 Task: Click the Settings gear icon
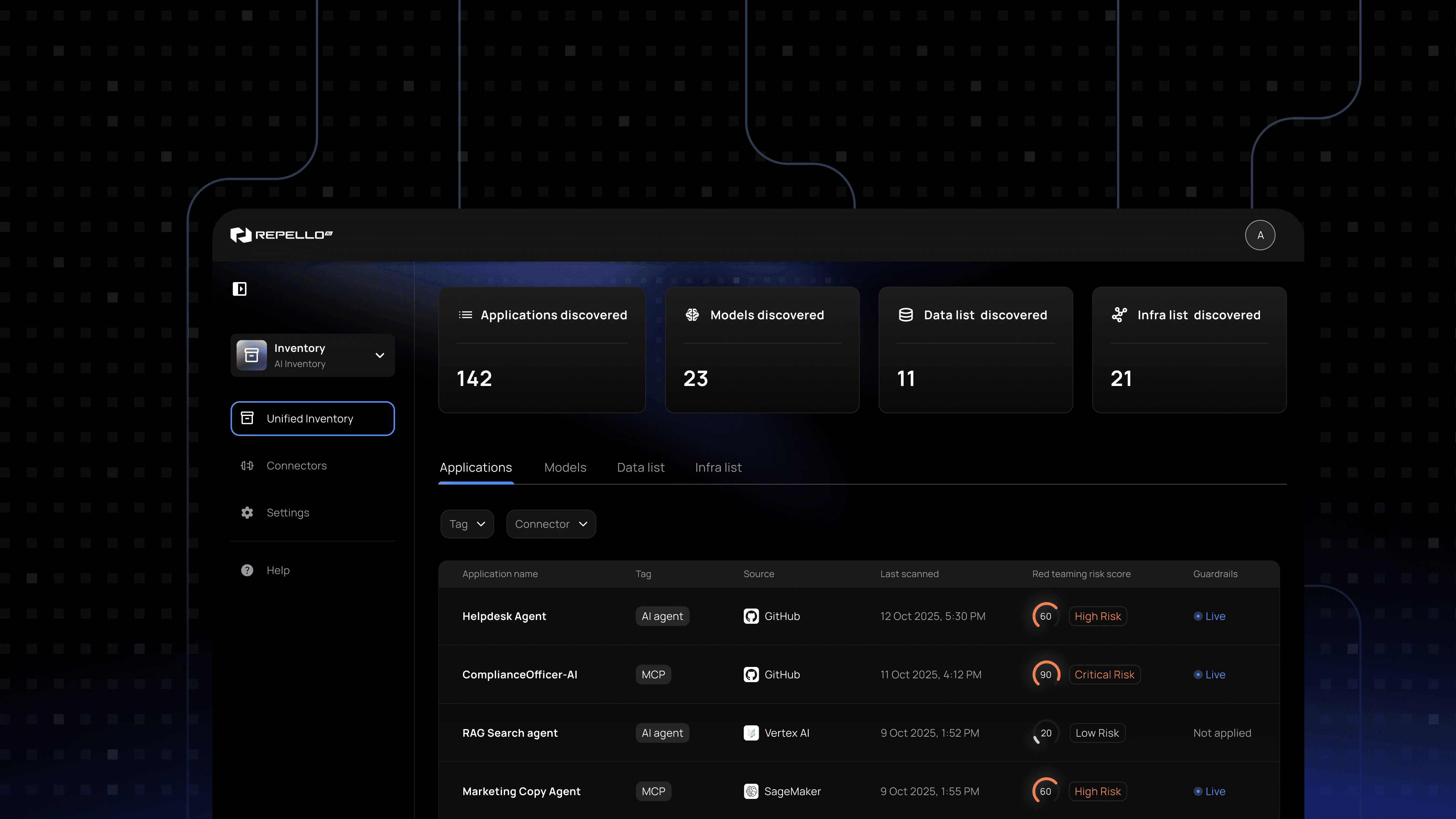point(247,513)
